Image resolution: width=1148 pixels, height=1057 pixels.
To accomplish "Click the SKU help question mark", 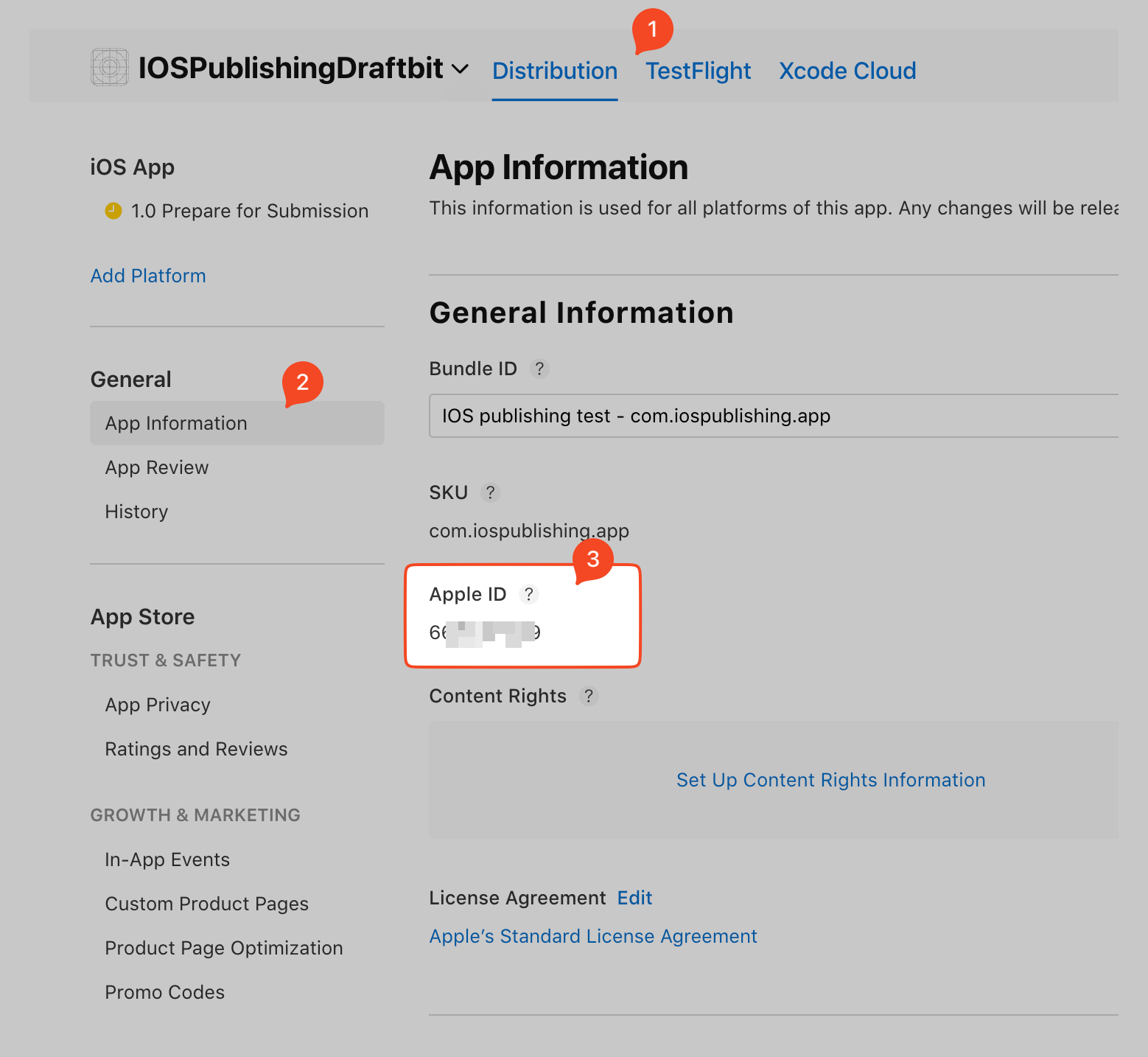I will point(490,492).
